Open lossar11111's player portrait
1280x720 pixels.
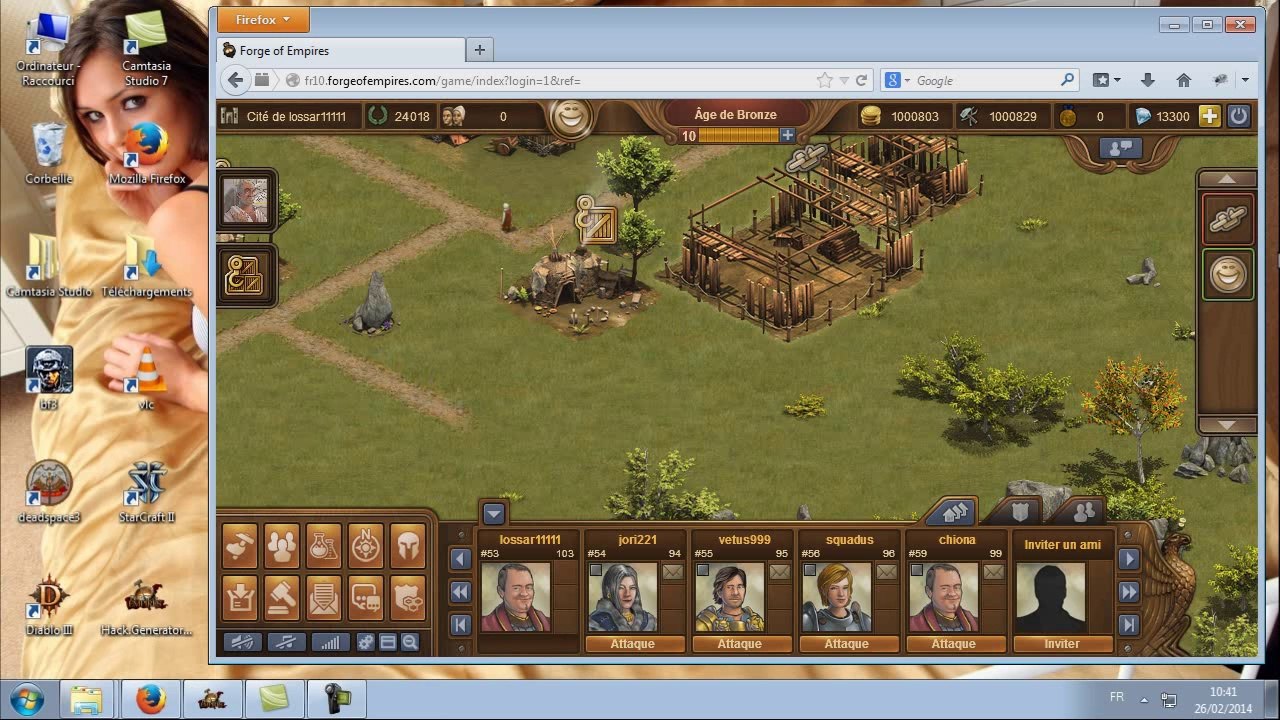pyautogui.click(x=516, y=597)
